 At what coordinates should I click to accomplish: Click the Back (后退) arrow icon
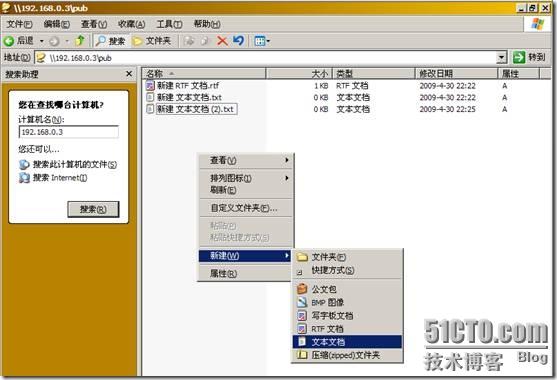[9, 41]
